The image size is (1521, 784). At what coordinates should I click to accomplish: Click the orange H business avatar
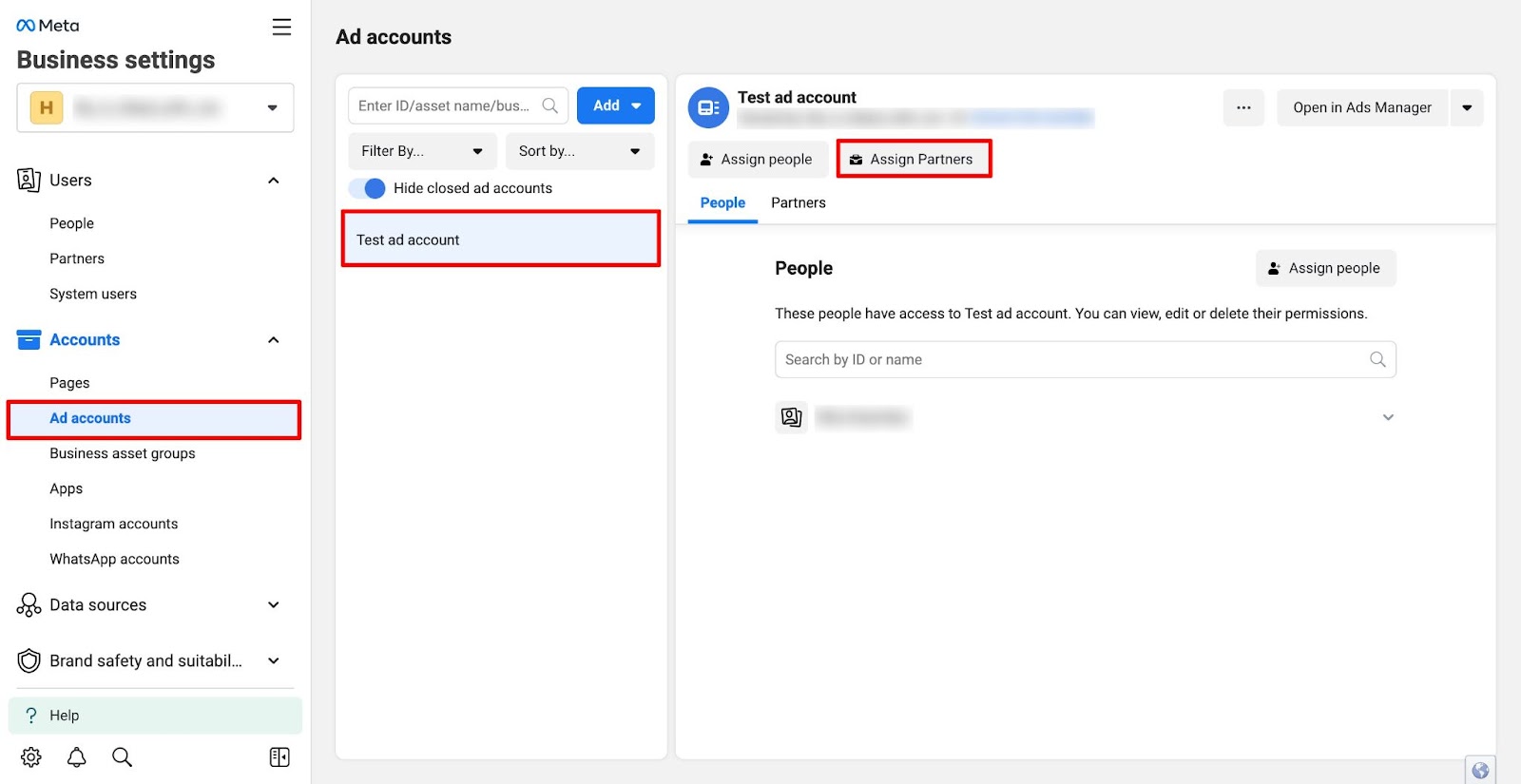[x=47, y=107]
